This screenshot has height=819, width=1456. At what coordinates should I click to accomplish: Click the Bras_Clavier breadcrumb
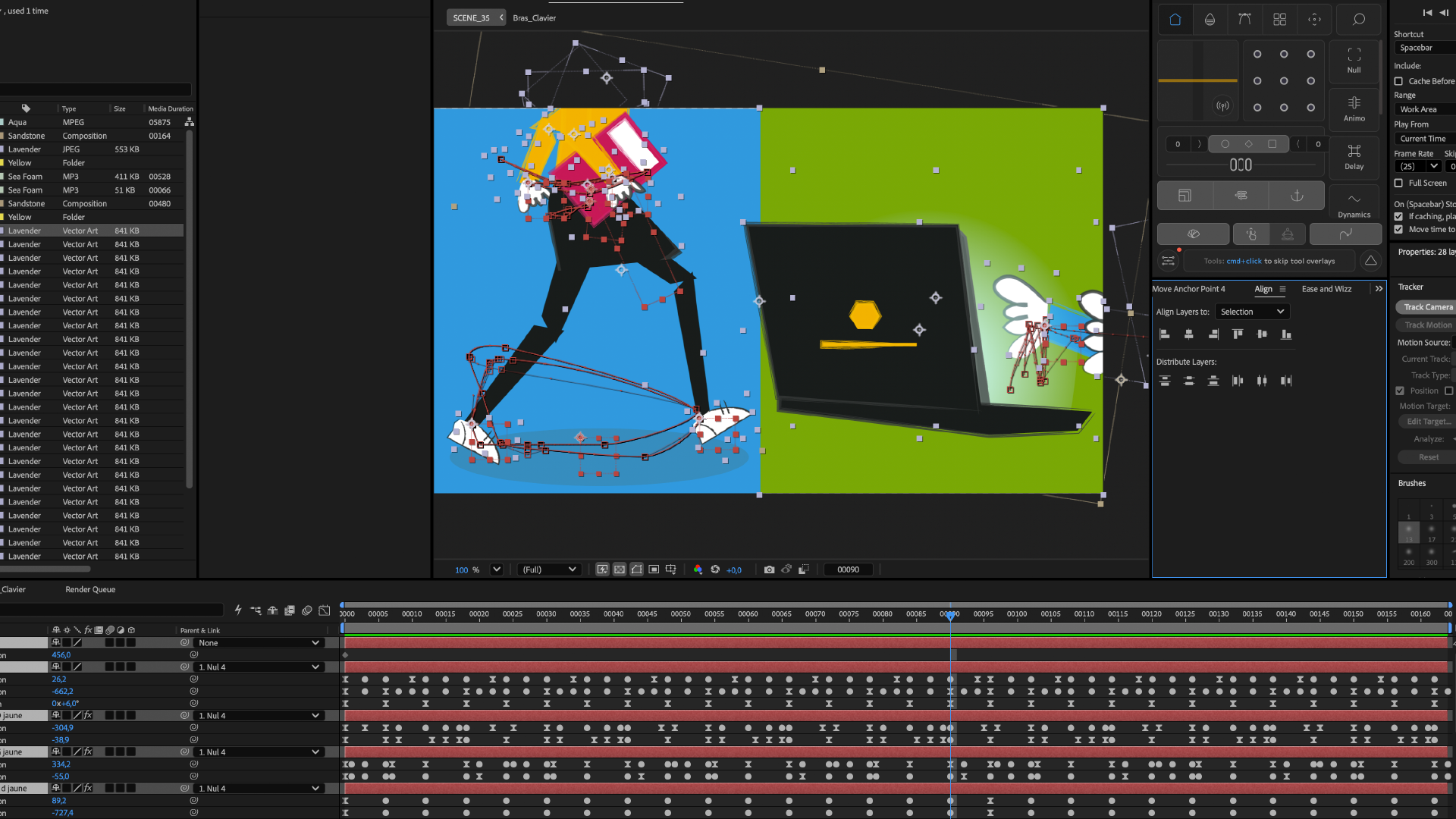[534, 17]
